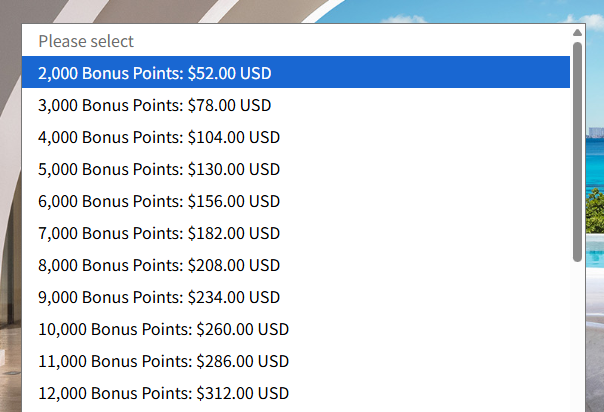Screen dimensions: 604x412
Task: Select the option priced $260.00 USD
Action: pos(163,329)
